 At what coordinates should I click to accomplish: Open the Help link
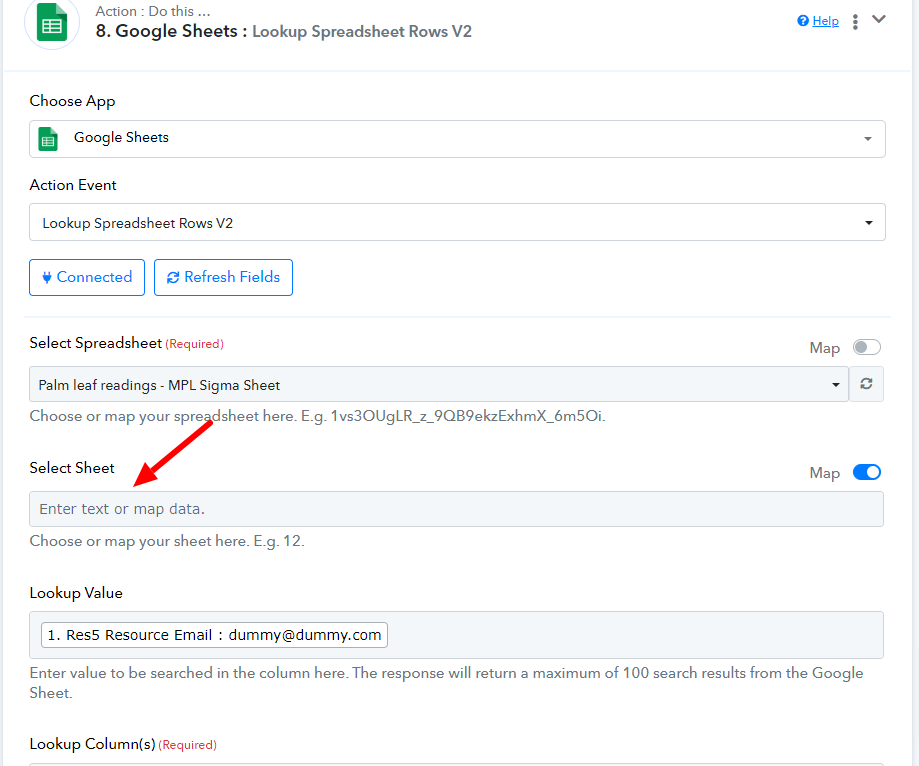(825, 21)
